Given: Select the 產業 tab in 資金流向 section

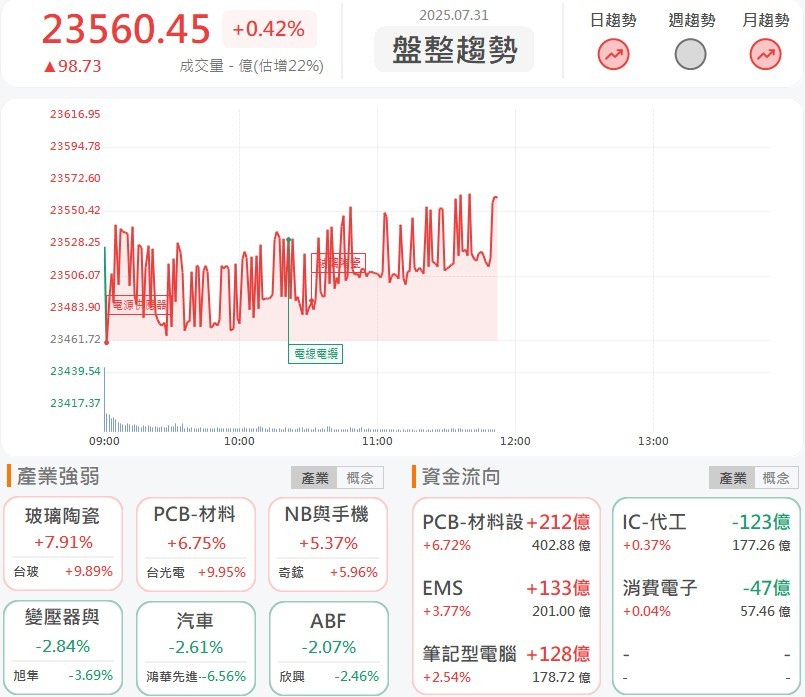Looking at the screenshot, I should tap(732, 478).
